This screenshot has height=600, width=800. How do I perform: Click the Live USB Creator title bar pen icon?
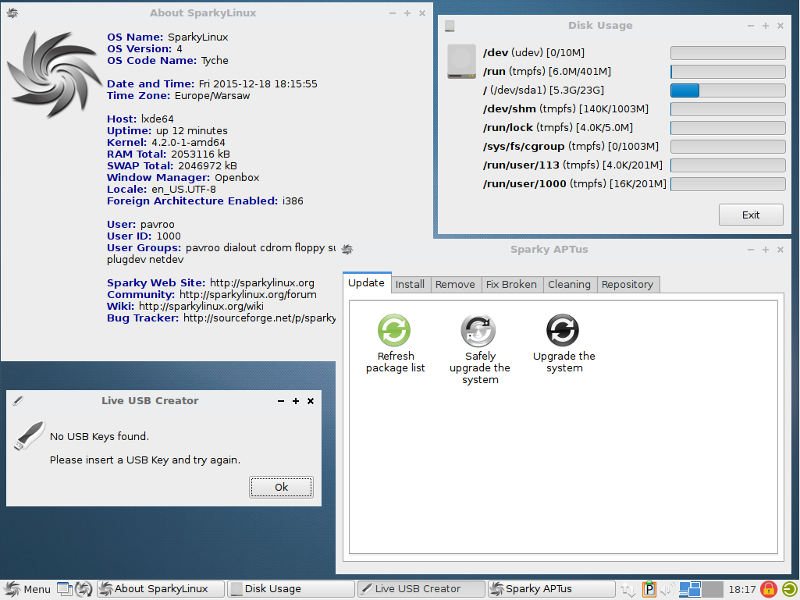[18, 401]
